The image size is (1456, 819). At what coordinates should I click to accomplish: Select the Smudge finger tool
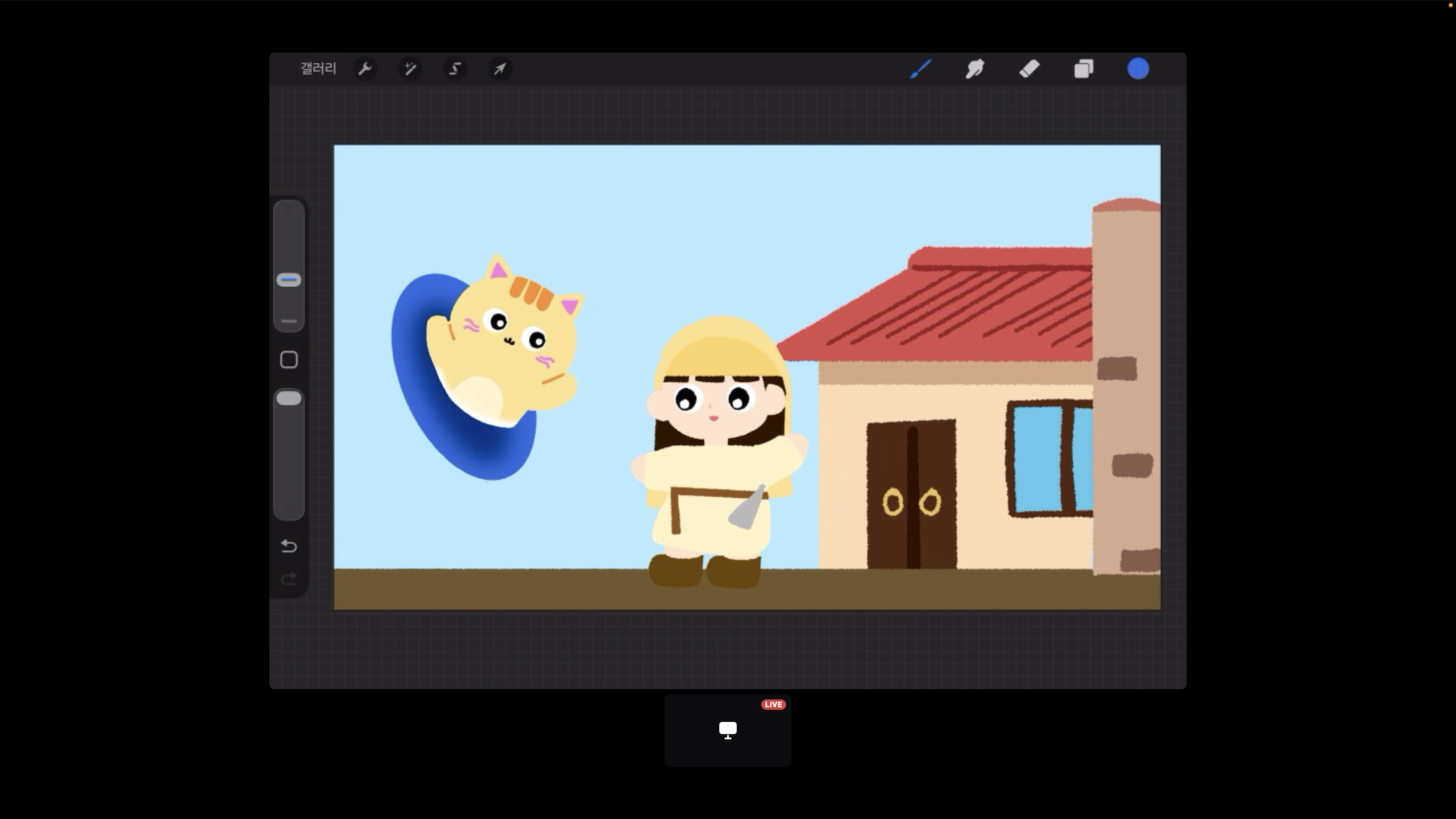pyautogui.click(x=975, y=68)
